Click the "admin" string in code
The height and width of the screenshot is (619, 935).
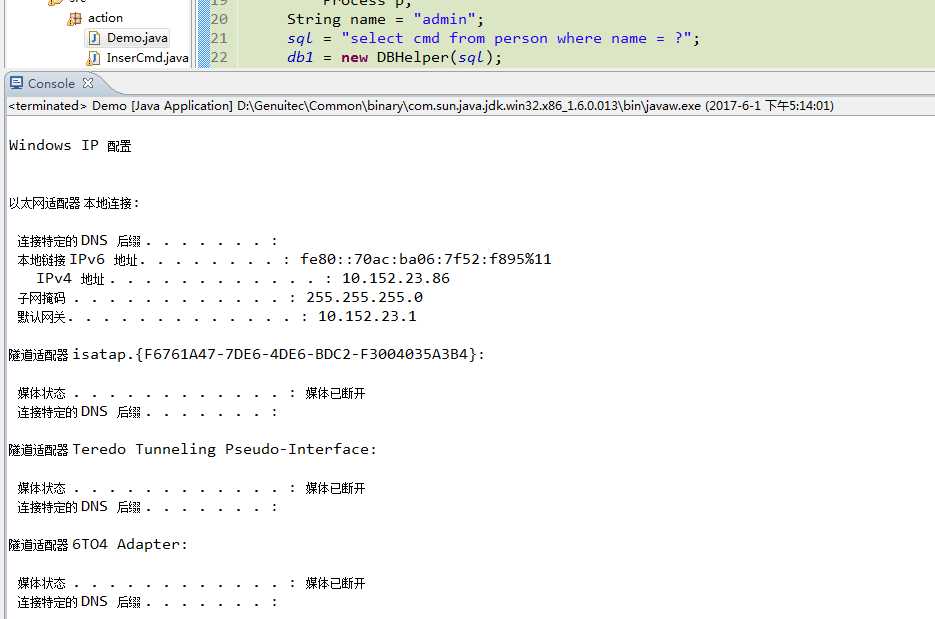(x=444, y=19)
